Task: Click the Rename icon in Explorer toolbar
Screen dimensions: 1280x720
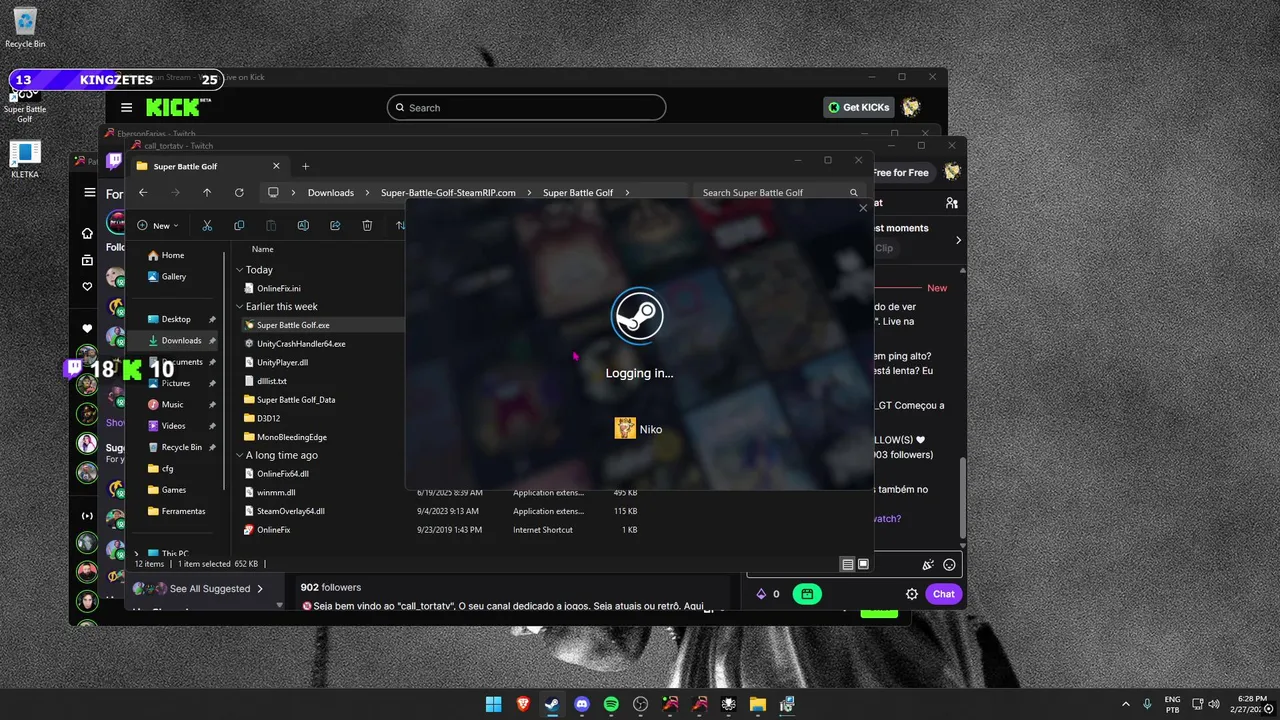Action: (x=303, y=226)
